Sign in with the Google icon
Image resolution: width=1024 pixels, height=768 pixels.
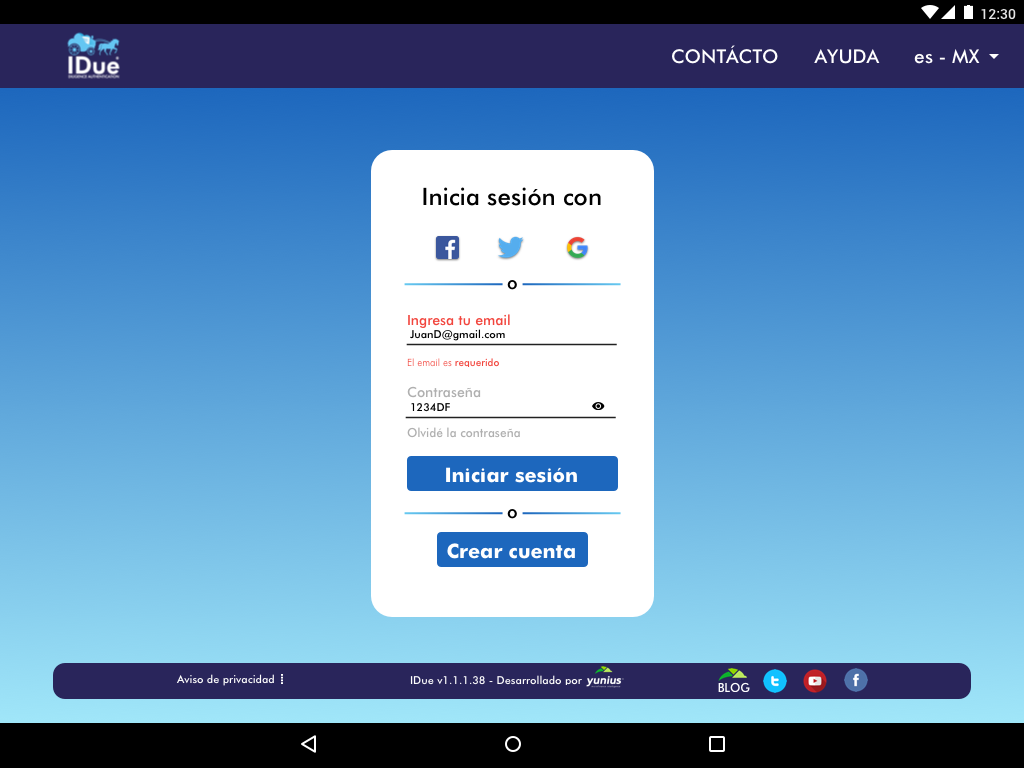[577, 248]
